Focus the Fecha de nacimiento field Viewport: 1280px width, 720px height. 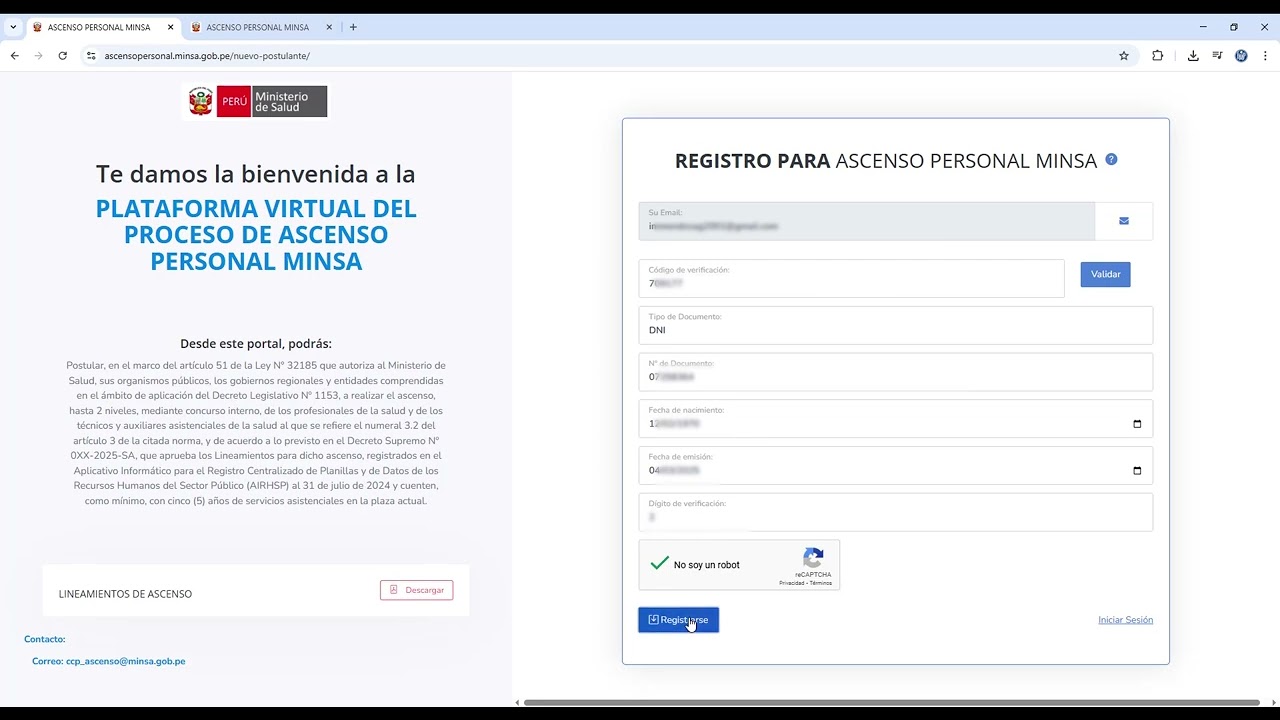[896, 419]
